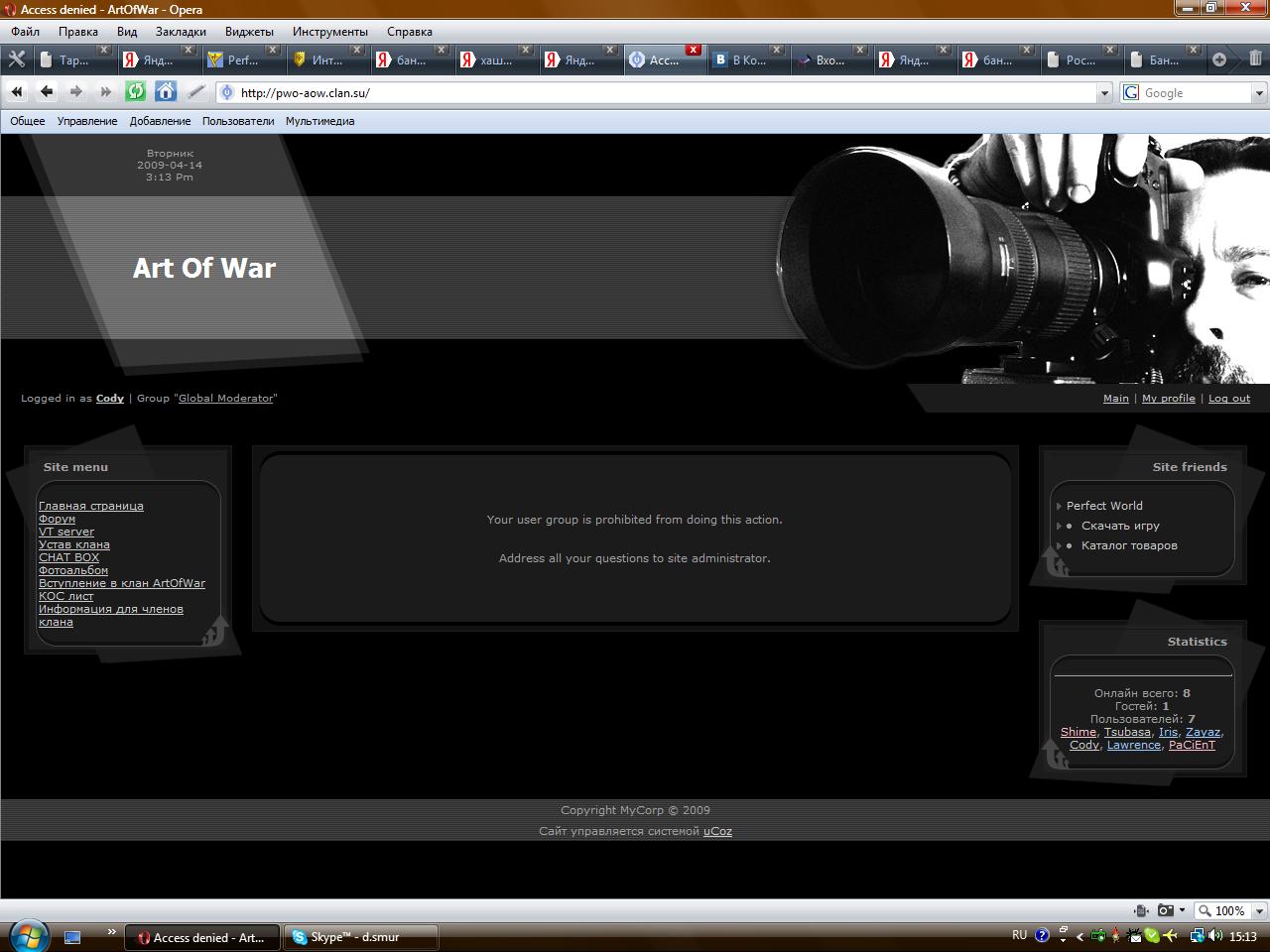
Task: Add a new tab with the plus icon
Action: pyautogui.click(x=1219, y=59)
